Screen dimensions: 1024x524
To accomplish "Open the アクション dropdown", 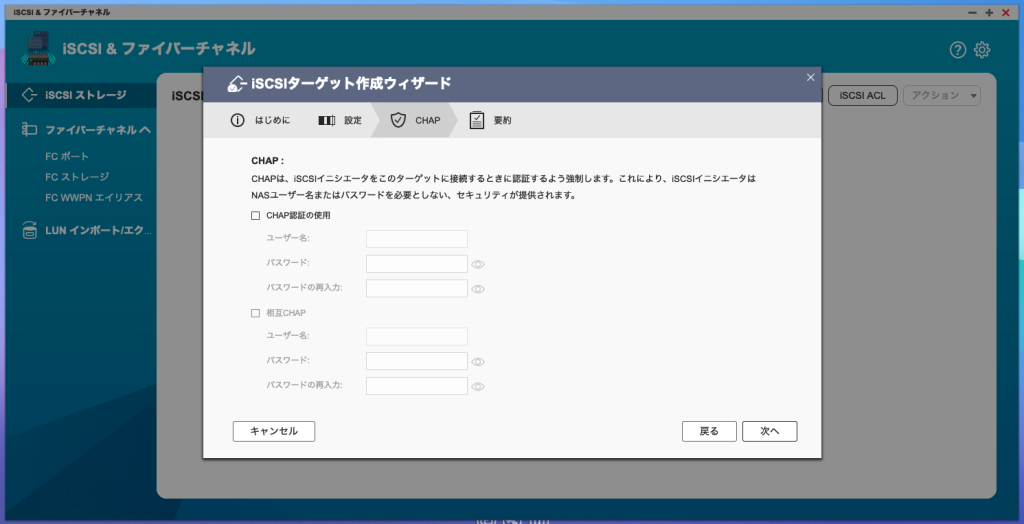I will [941, 95].
